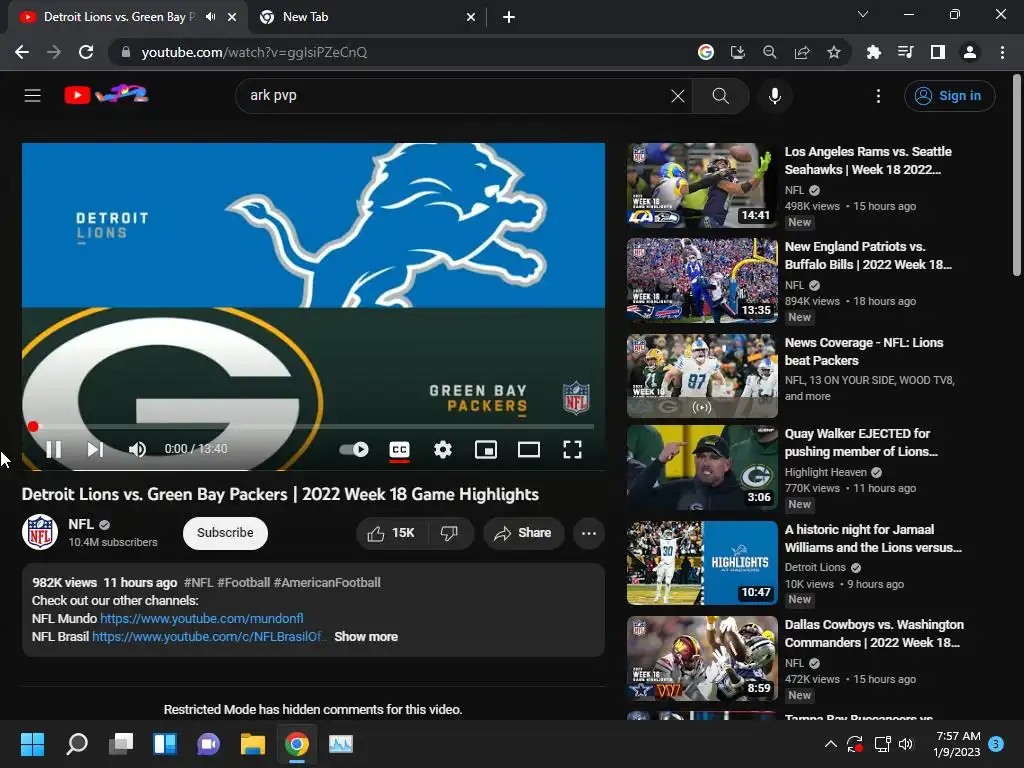Open the NFL channel avatar
The width and height of the screenshot is (1024, 768).
click(40, 532)
